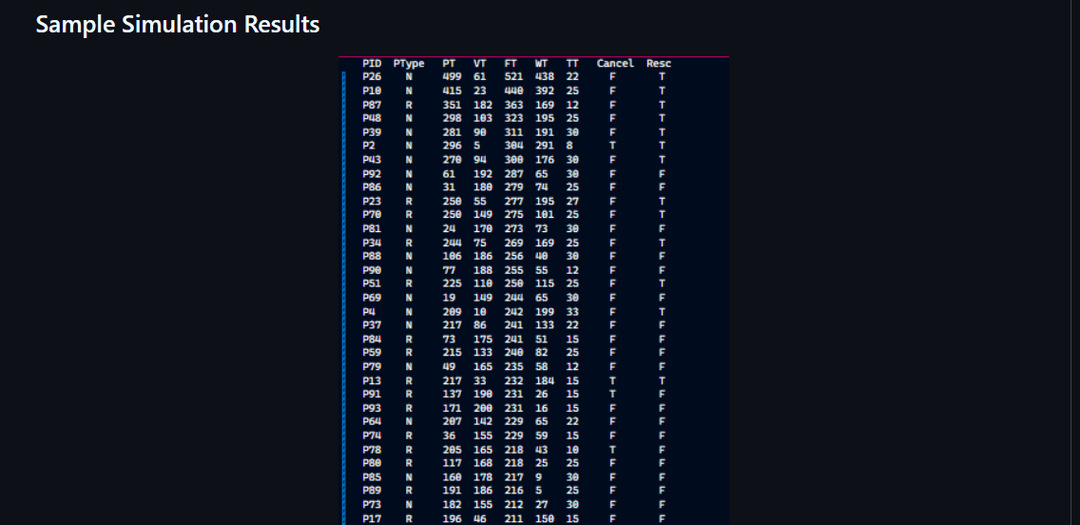Click patient ID "P79"
The image size is (1080, 525).
tap(372, 366)
